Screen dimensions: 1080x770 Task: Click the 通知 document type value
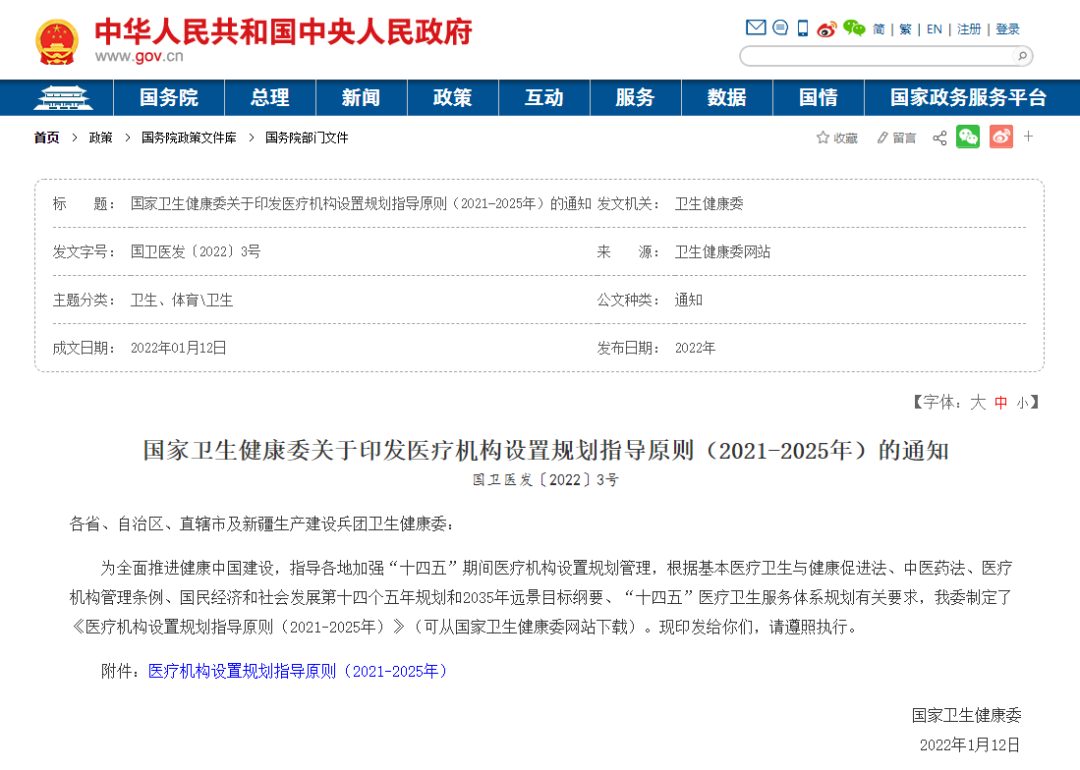(689, 300)
